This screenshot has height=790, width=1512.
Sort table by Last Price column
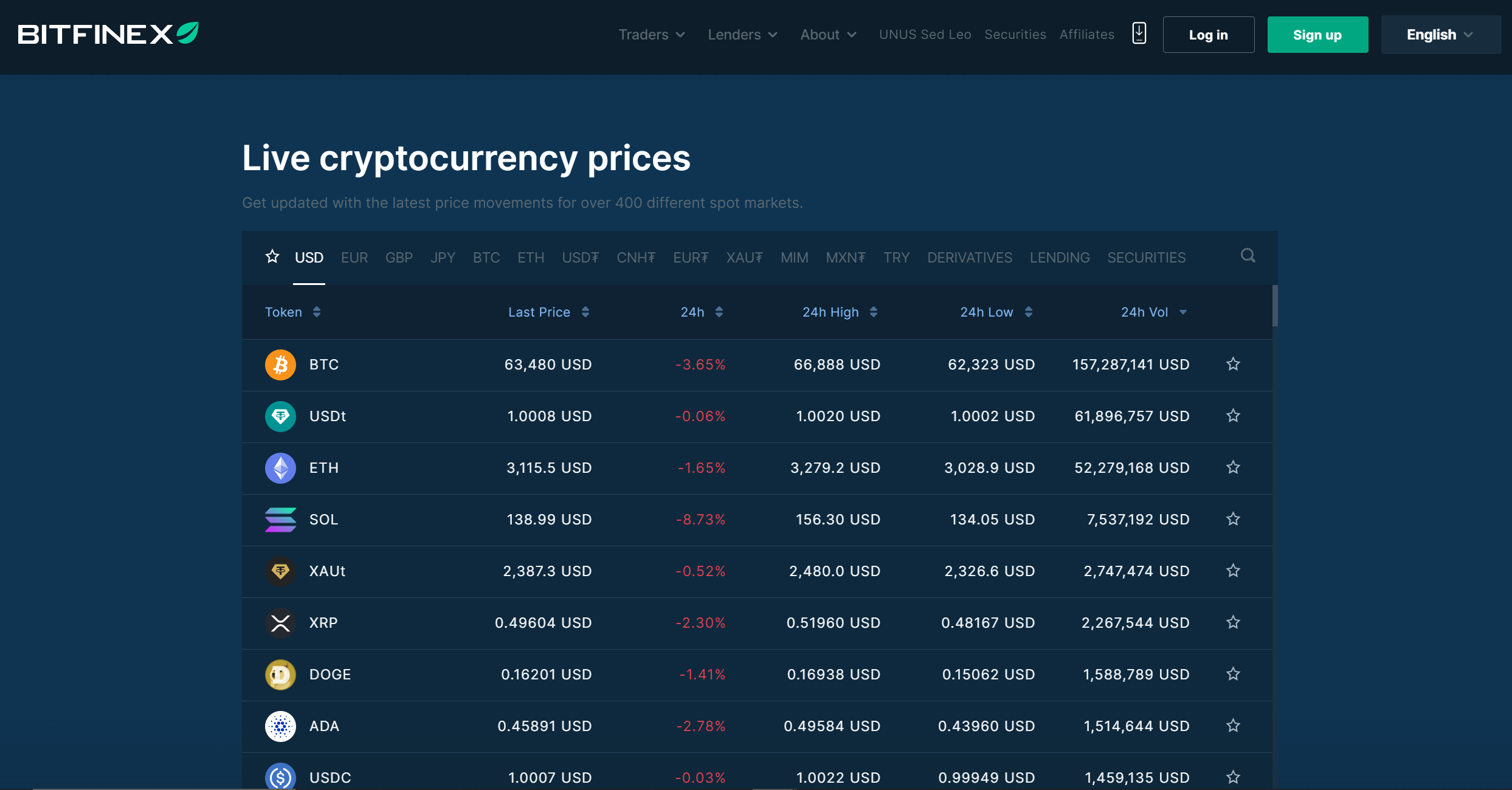548,312
